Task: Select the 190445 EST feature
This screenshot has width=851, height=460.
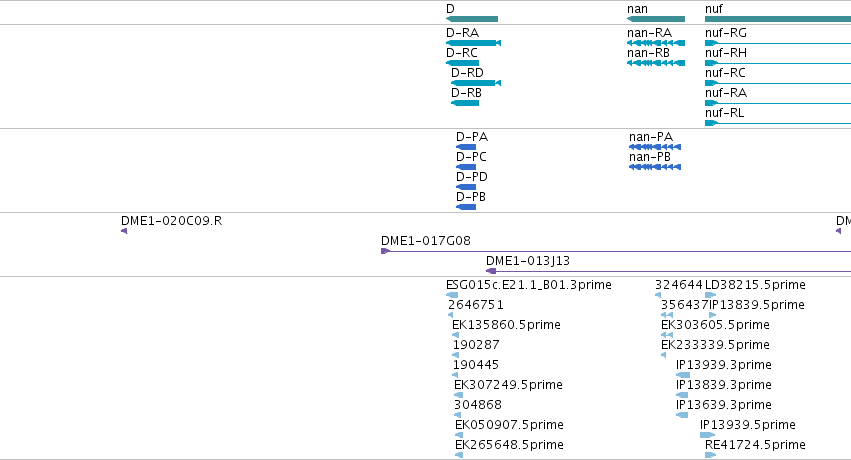Action: (x=455, y=375)
